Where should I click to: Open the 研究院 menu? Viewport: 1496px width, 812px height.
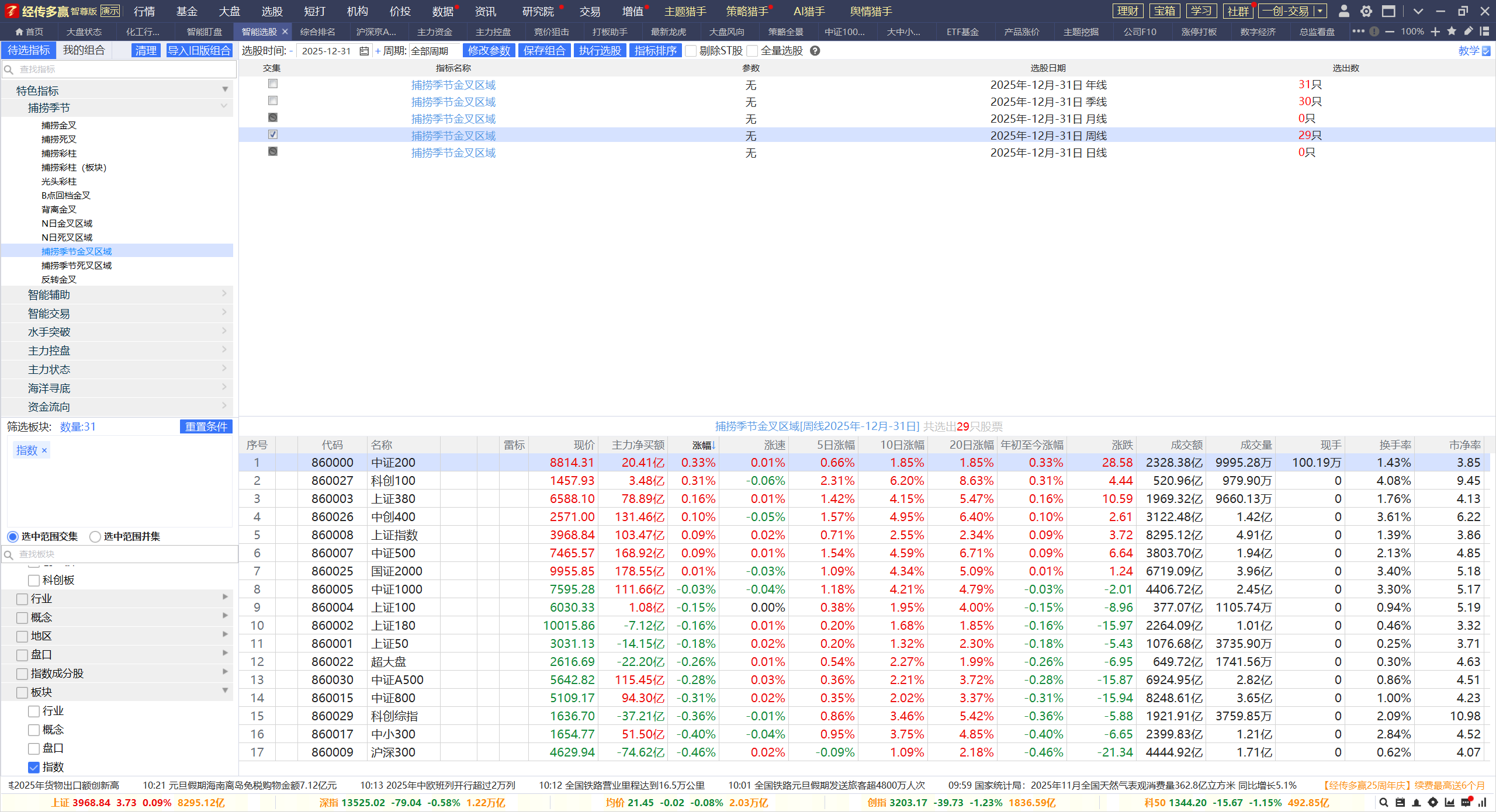tap(537, 11)
